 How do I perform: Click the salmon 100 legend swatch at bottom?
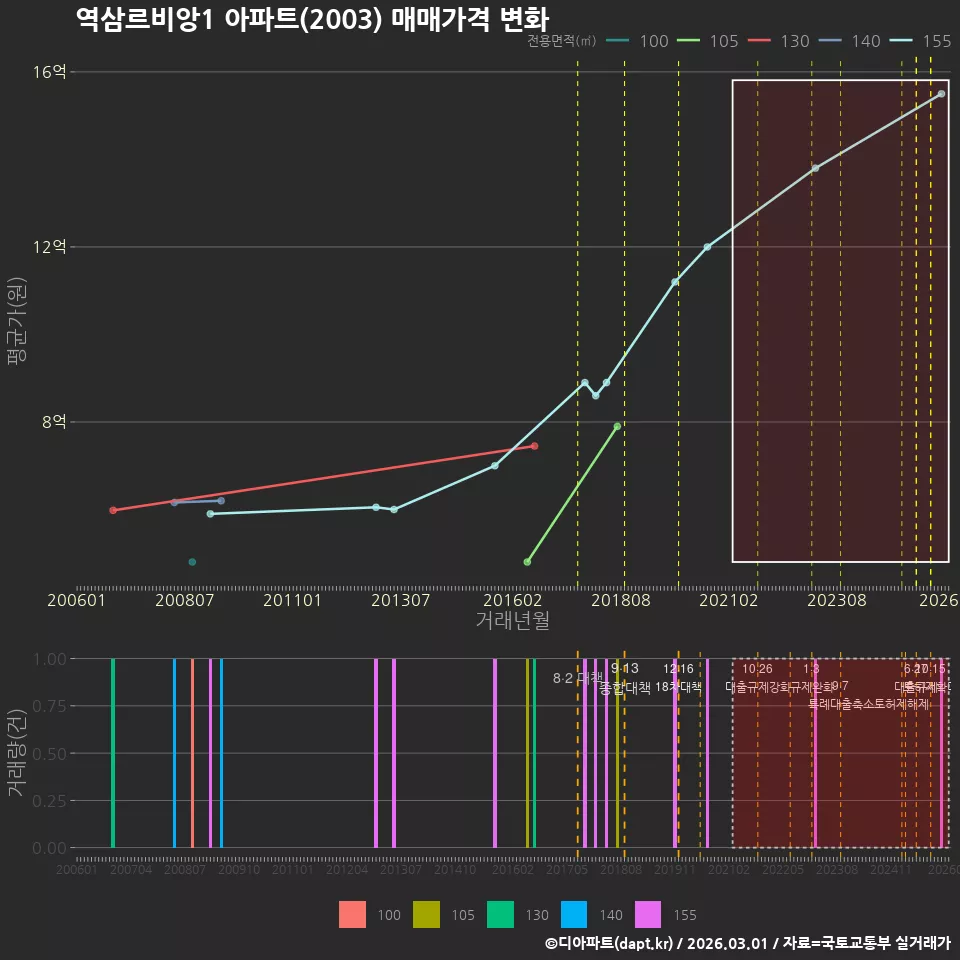pyautogui.click(x=352, y=914)
